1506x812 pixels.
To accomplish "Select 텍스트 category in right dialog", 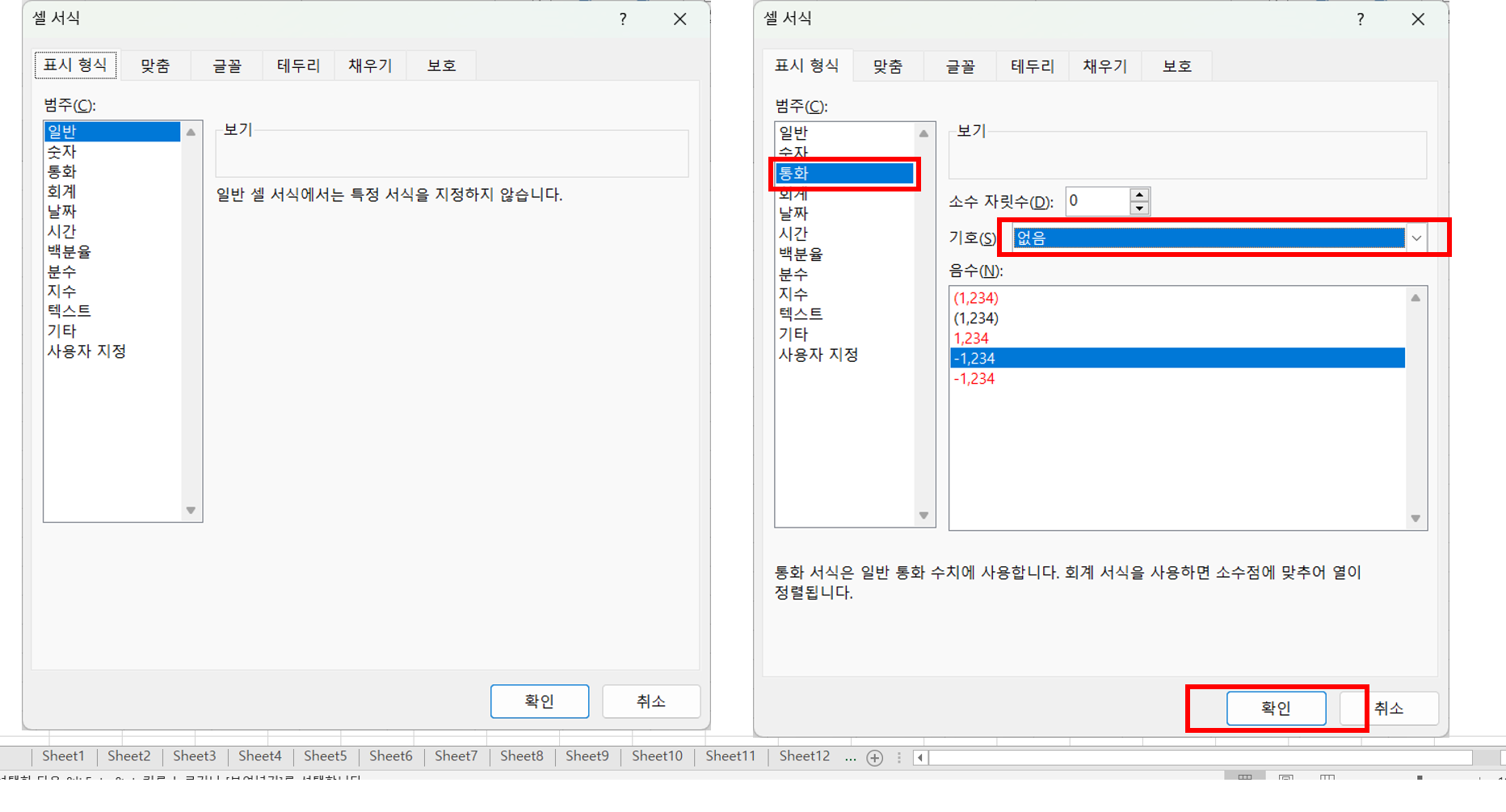I will (844, 313).
